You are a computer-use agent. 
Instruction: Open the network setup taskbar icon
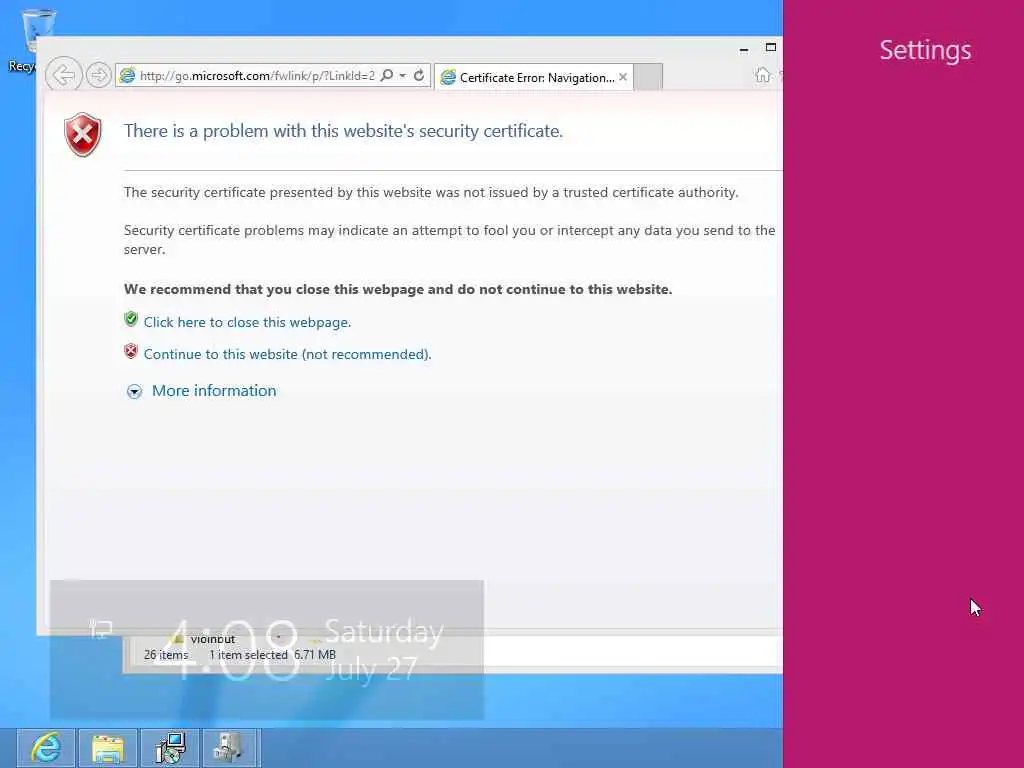click(x=170, y=748)
